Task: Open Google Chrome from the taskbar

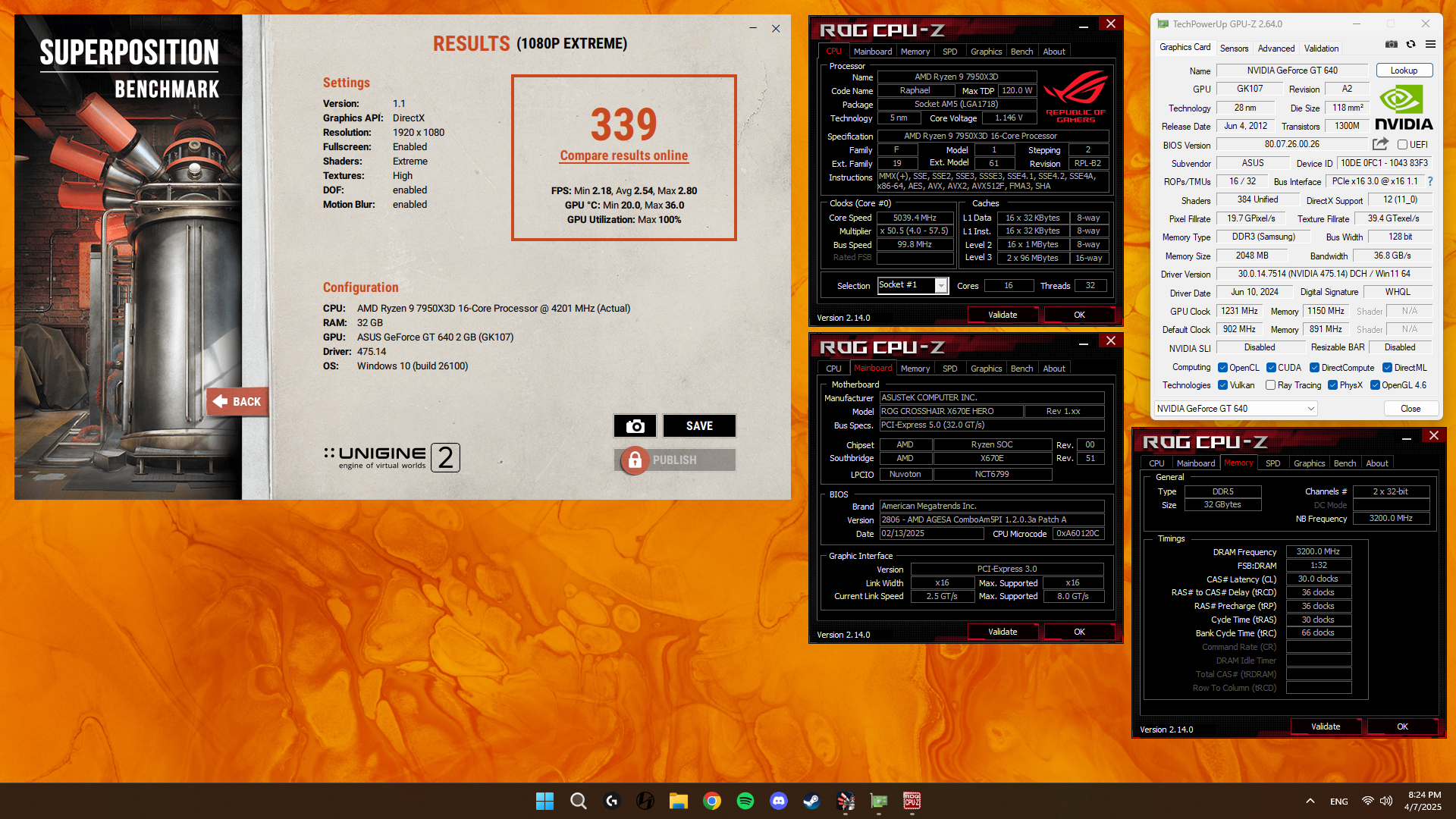Action: point(711,801)
